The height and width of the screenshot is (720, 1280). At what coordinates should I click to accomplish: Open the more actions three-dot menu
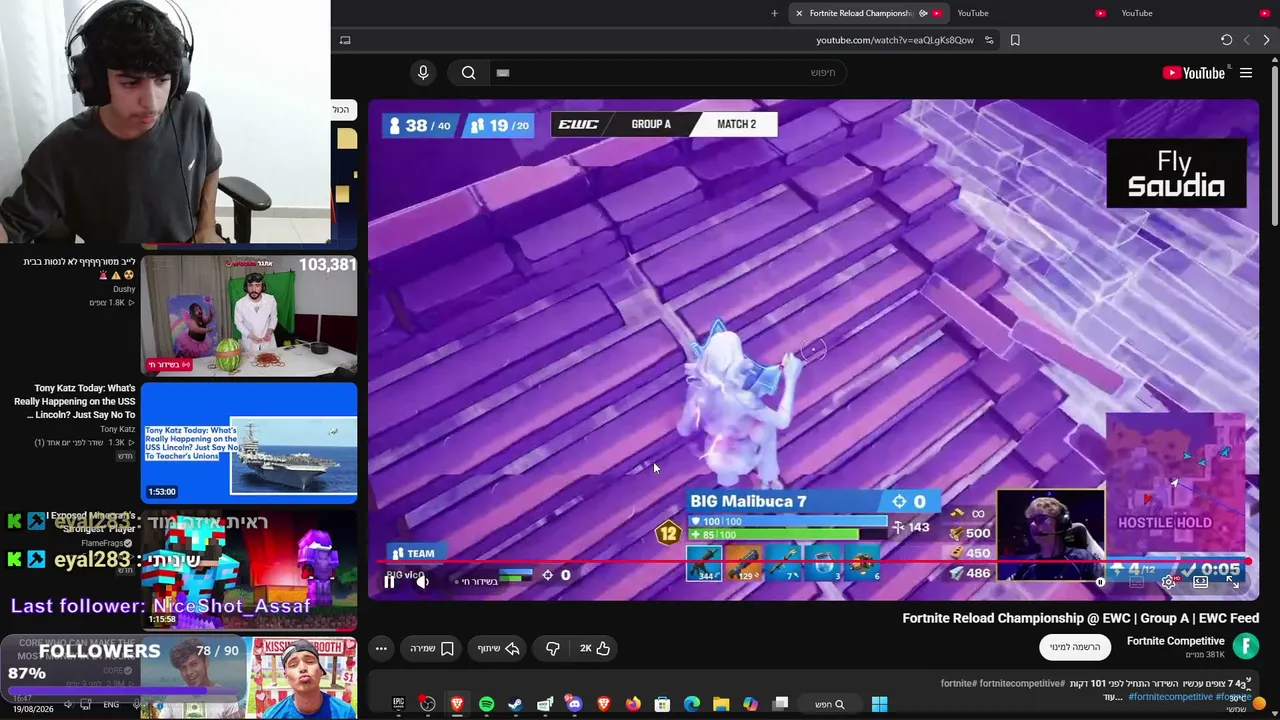(381, 648)
